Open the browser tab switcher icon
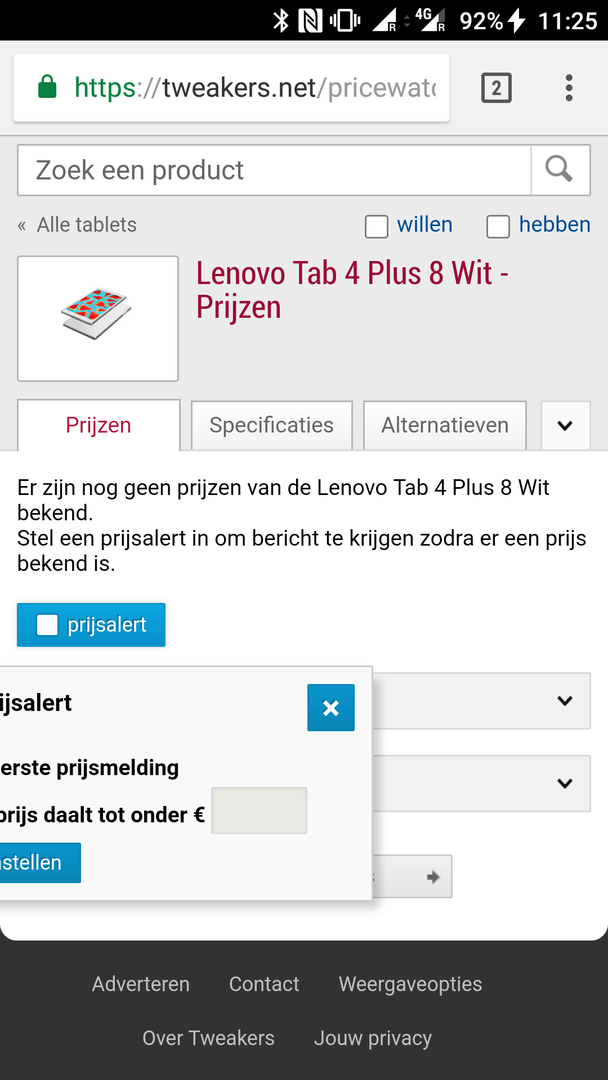The height and width of the screenshot is (1080, 608). pyautogui.click(x=496, y=88)
